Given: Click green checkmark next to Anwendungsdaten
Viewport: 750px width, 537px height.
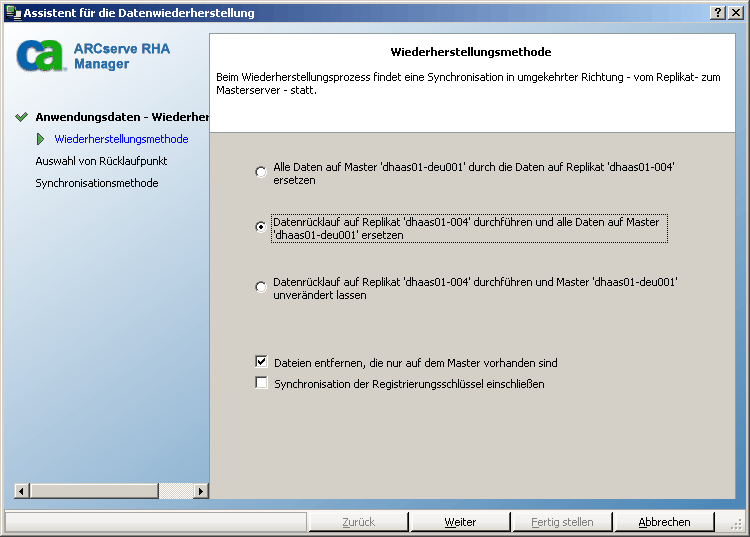Looking at the screenshot, I should [x=21, y=117].
